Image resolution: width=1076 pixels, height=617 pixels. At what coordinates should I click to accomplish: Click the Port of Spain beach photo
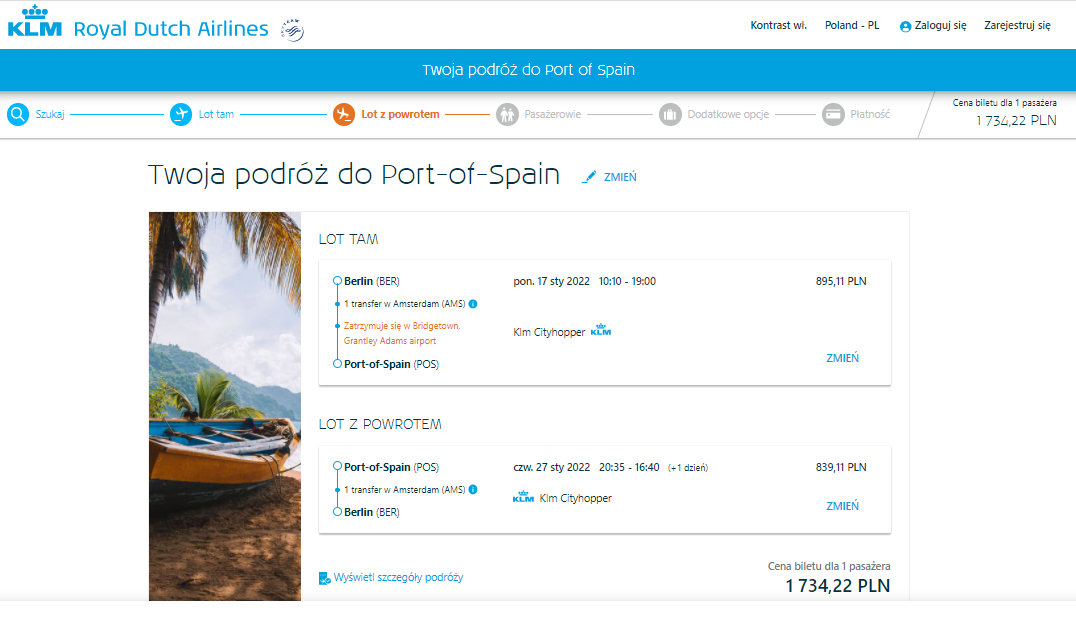coord(225,406)
